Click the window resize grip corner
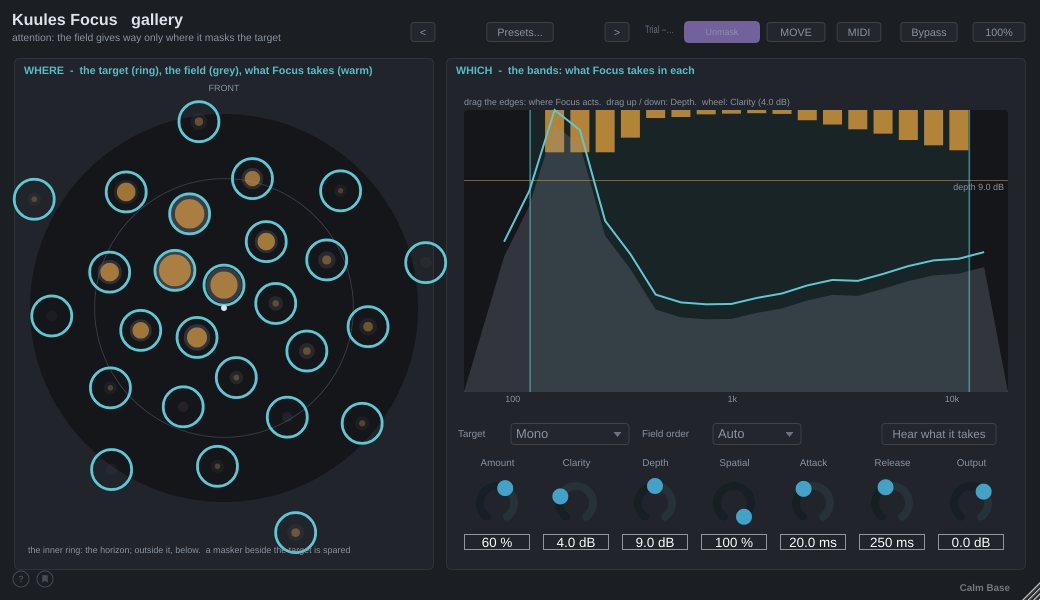Screen dimensions: 1040x600 click(1031, 591)
